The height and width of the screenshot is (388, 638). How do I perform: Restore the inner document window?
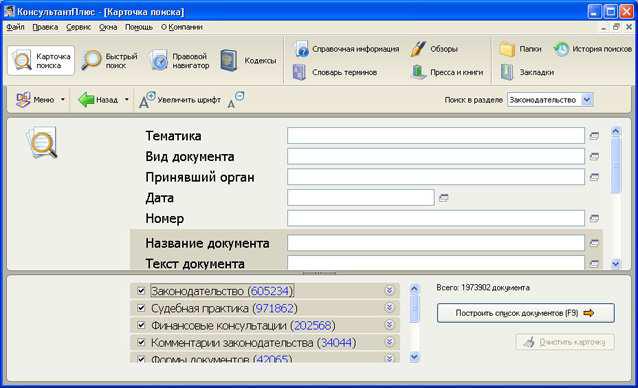click(x=616, y=27)
